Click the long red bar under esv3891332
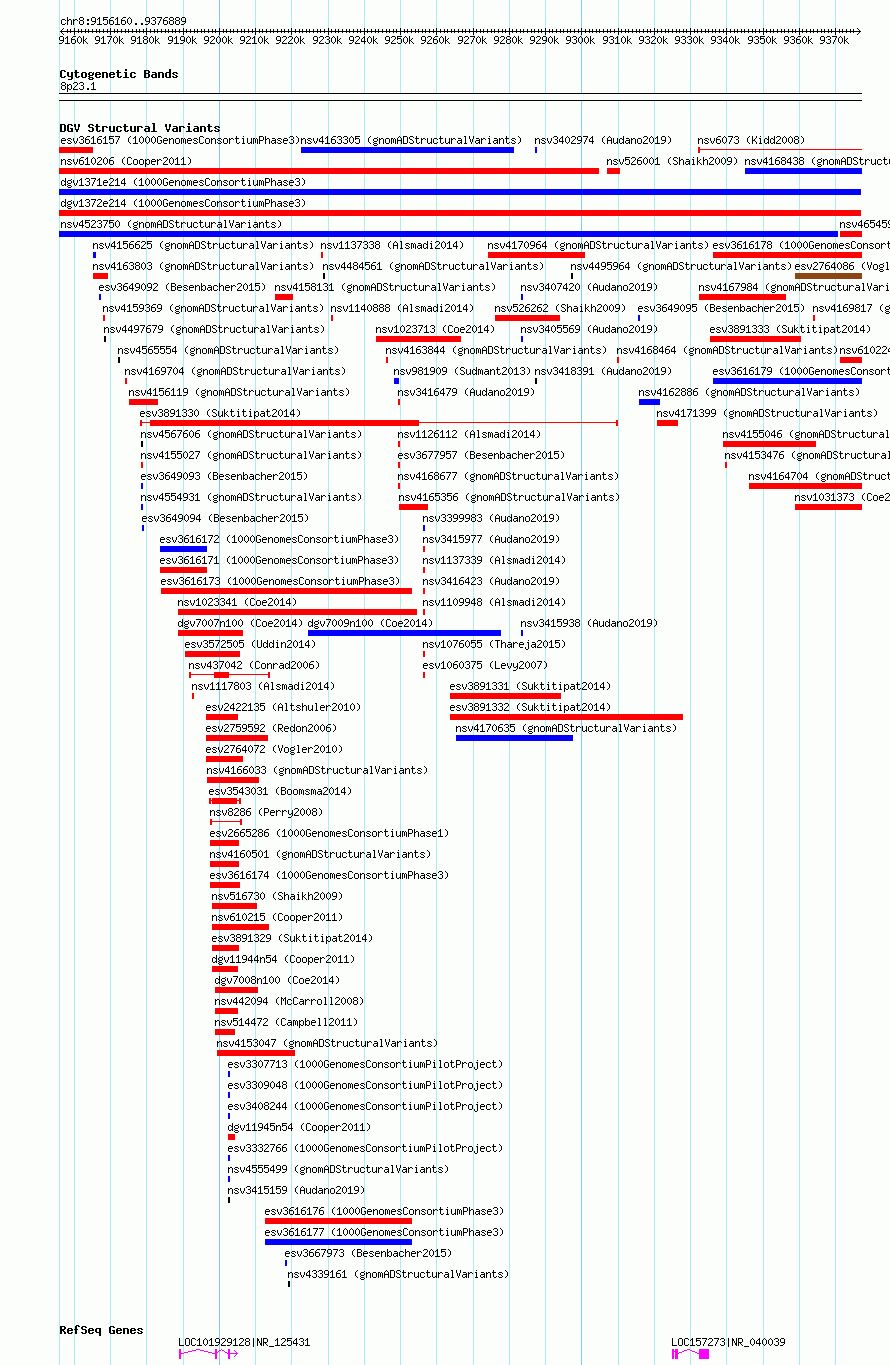This screenshot has width=890, height=1365. coord(566,717)
